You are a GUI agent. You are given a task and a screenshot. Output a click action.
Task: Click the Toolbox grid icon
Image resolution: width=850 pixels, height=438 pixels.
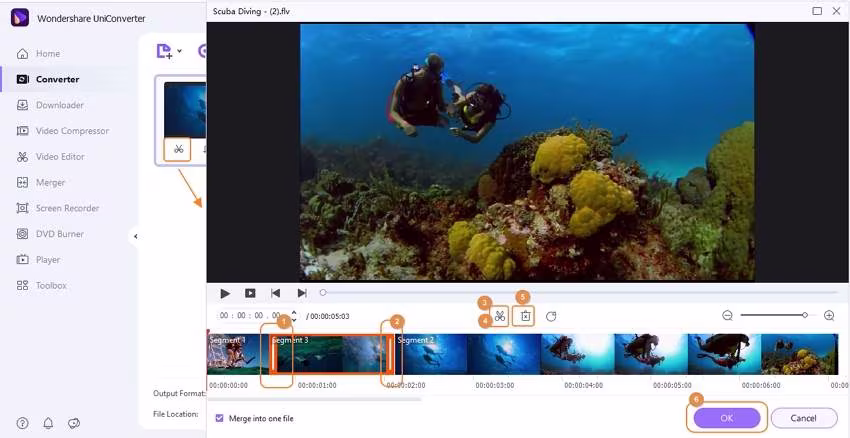click(x=22, y=285)
